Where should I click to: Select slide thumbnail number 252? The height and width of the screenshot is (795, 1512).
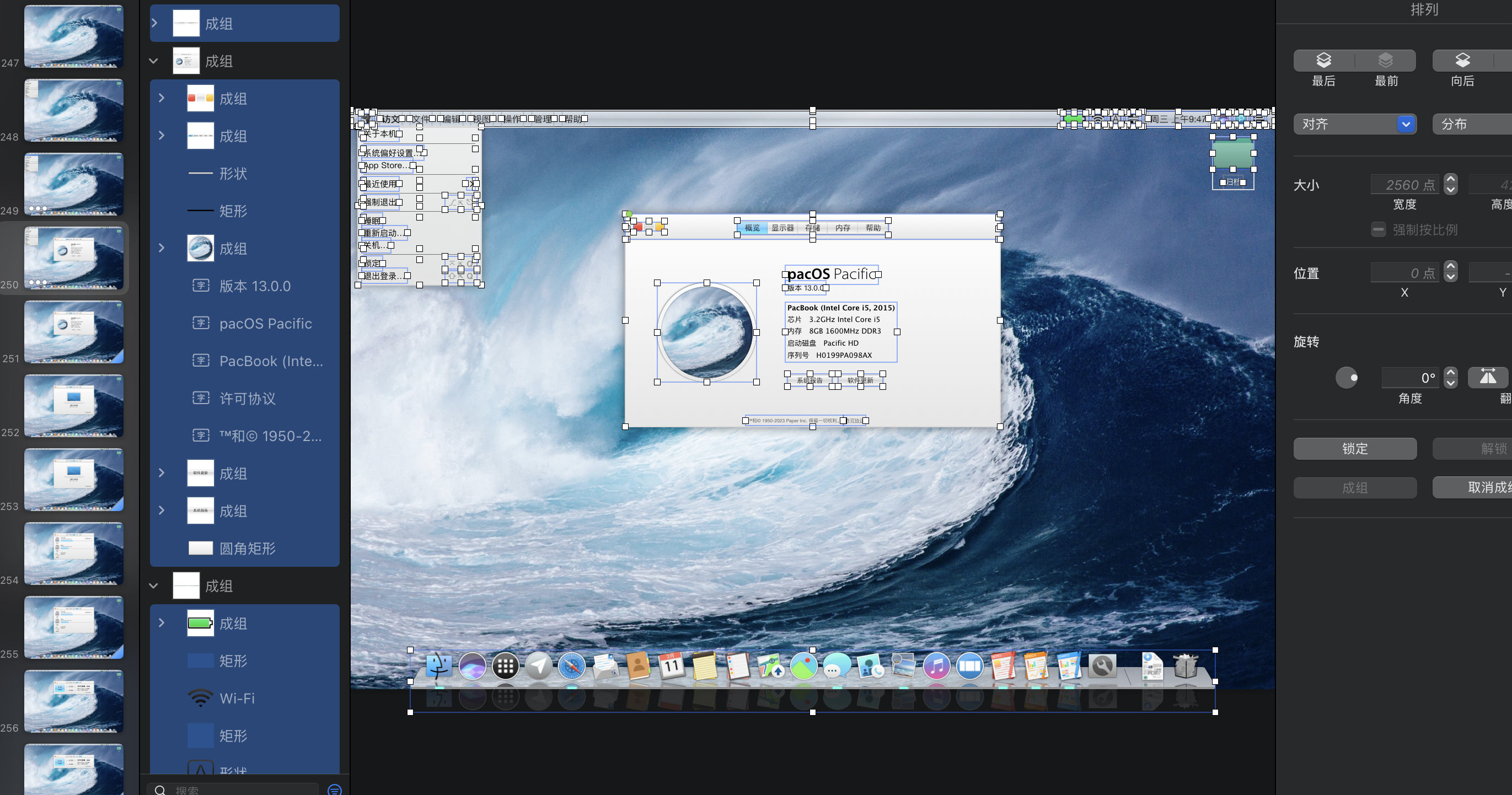click(73, 405)
